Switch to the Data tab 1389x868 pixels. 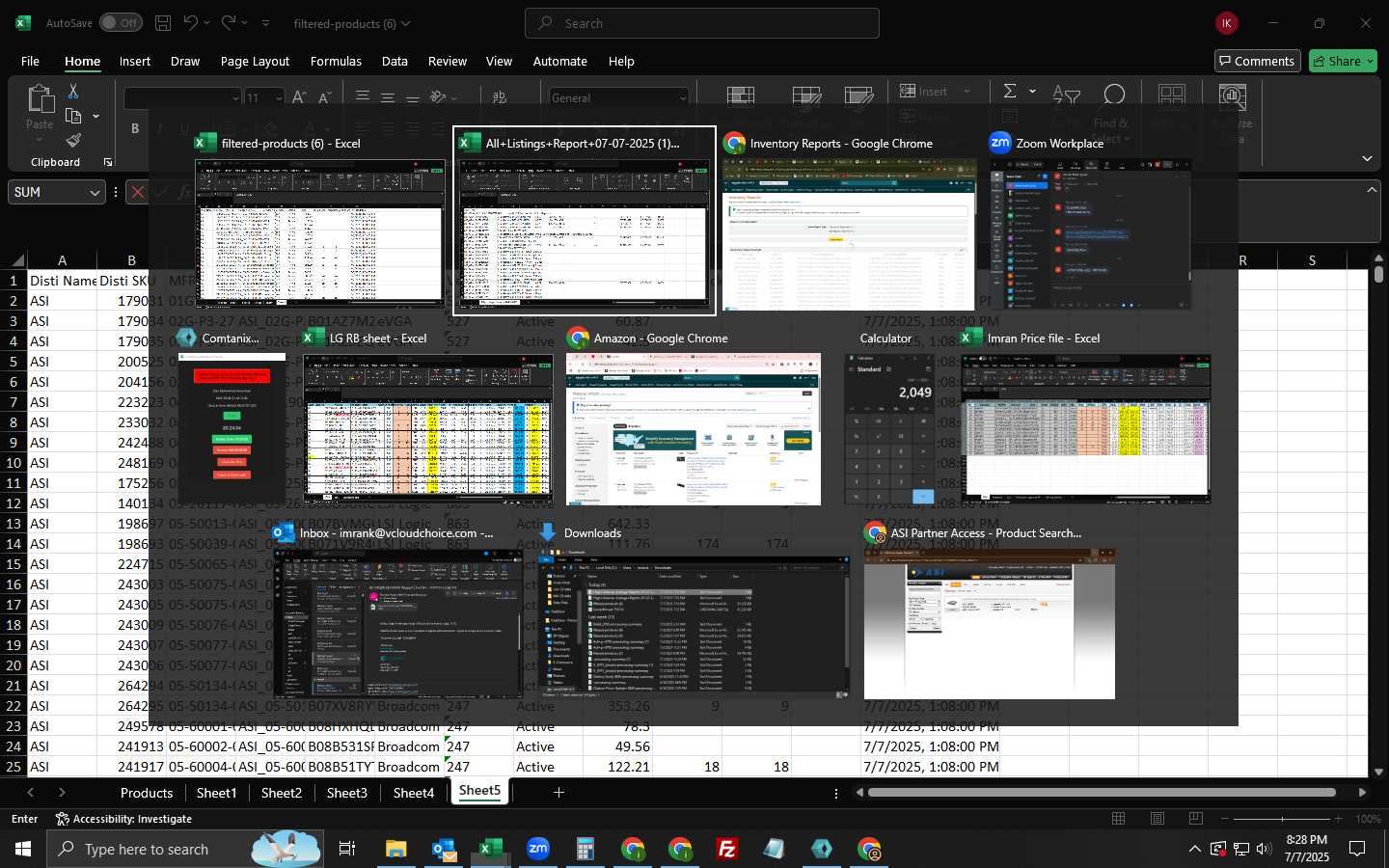pos(395,61)
